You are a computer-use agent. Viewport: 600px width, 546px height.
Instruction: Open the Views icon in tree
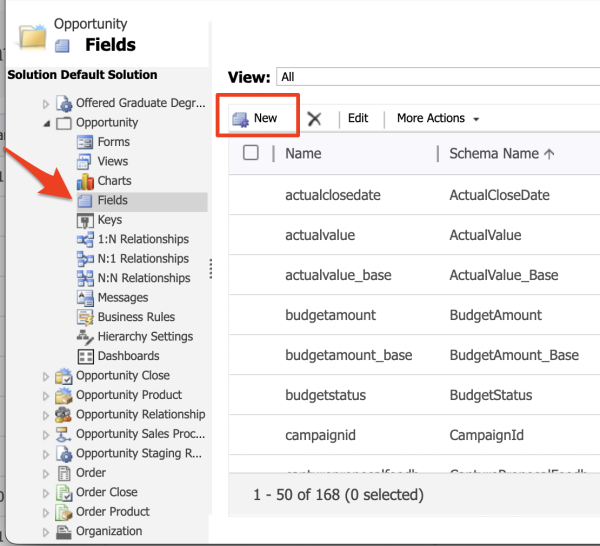click(x=85, y=161)
